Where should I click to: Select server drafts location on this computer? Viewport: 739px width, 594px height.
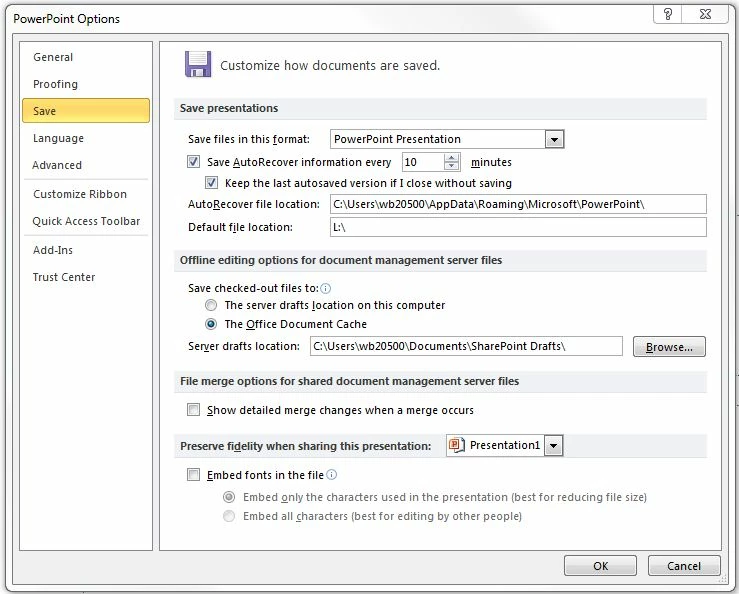pyautogui.click(x=211, y=305)
